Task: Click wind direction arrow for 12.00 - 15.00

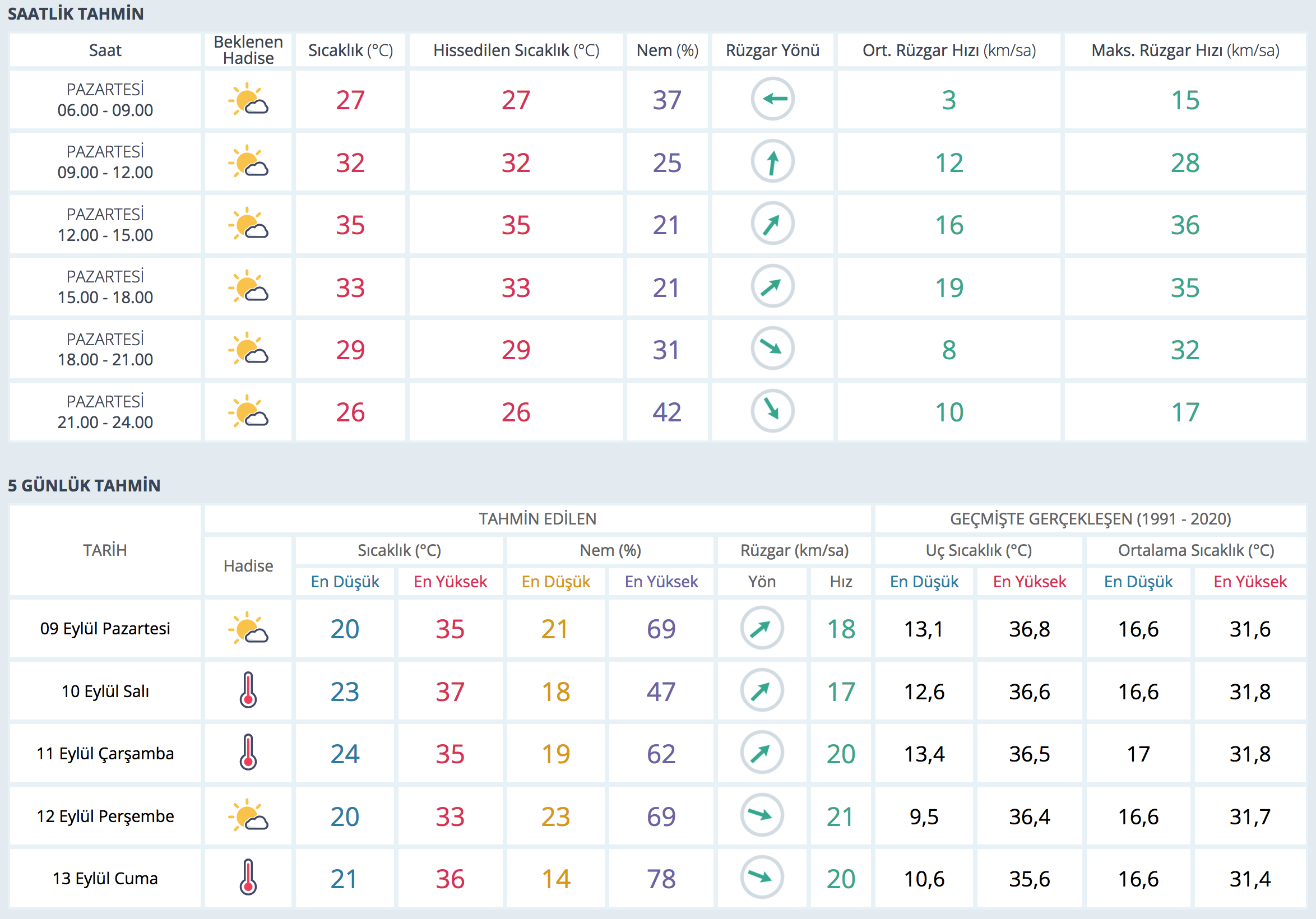Action: [772, 224]
